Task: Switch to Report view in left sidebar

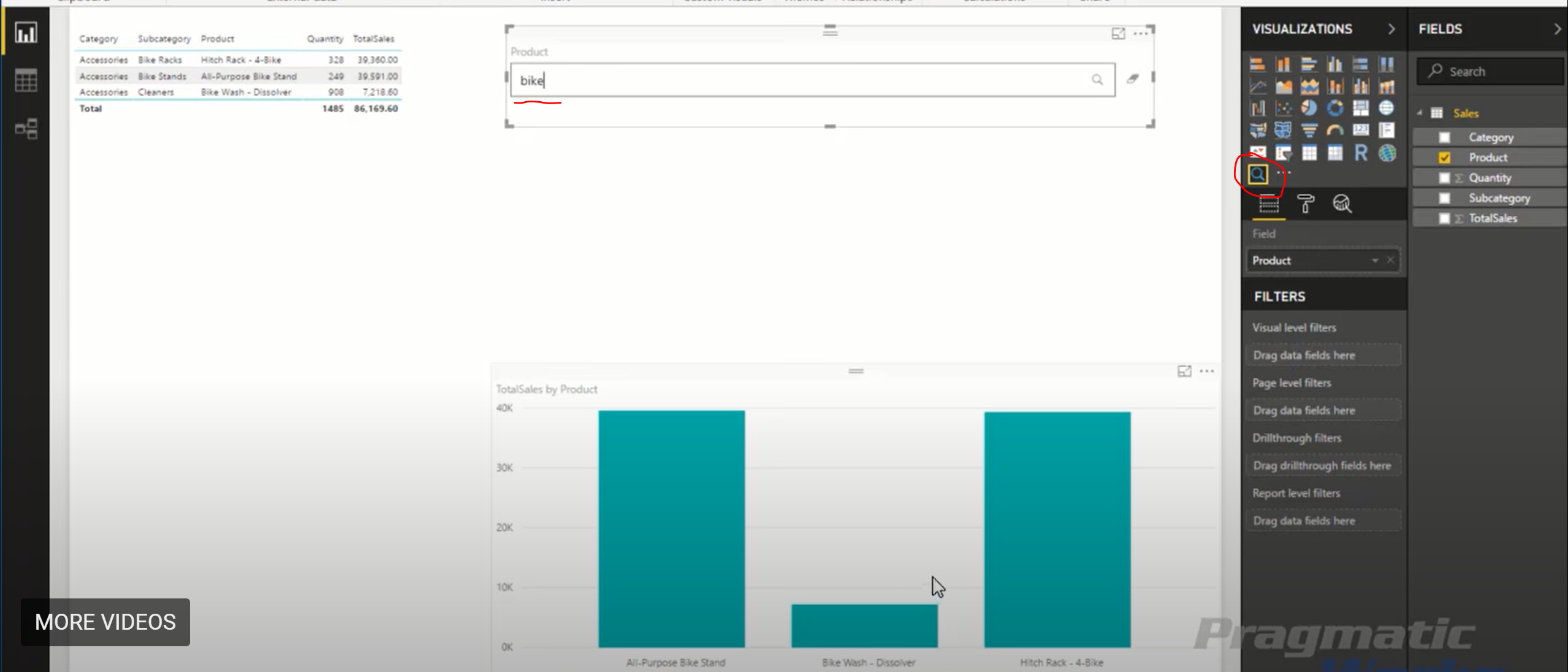Action: click(x=26, y=32)
